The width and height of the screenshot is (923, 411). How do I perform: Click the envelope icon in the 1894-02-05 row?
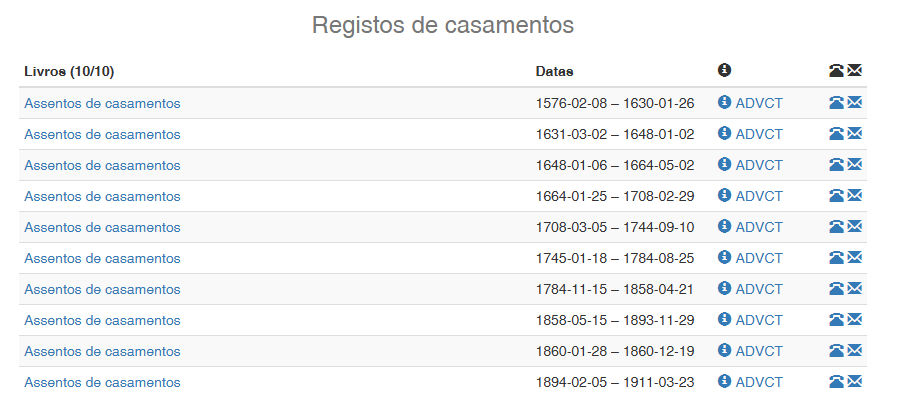[855, 382]
